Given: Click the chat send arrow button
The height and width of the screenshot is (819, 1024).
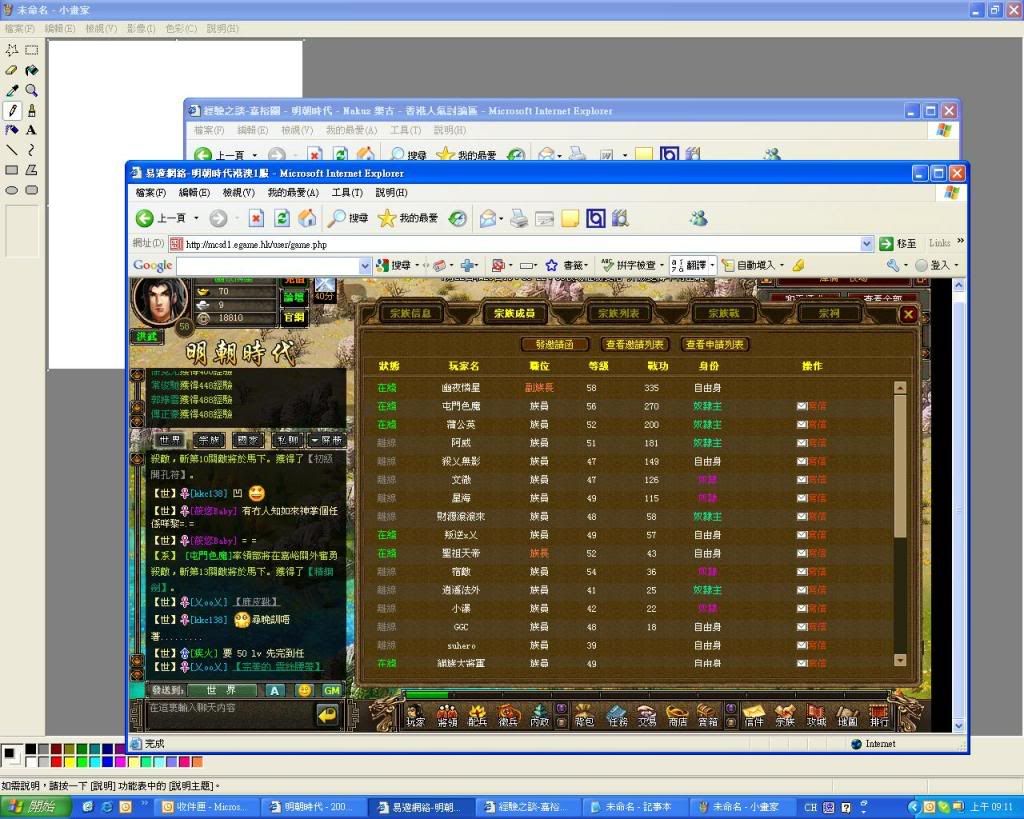Looking at the screenshot, I should point(327,715).
